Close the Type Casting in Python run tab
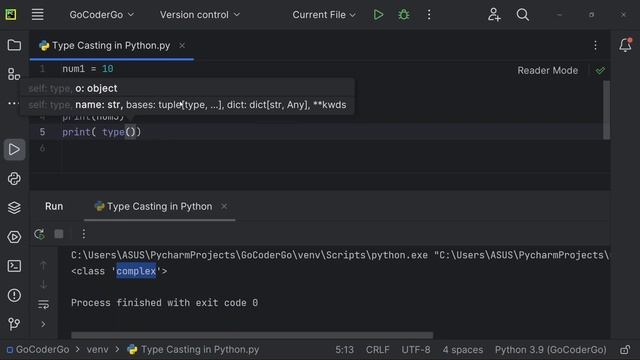Image resolution: width=640 pixels, height=360 pixels. coord(224,206)
